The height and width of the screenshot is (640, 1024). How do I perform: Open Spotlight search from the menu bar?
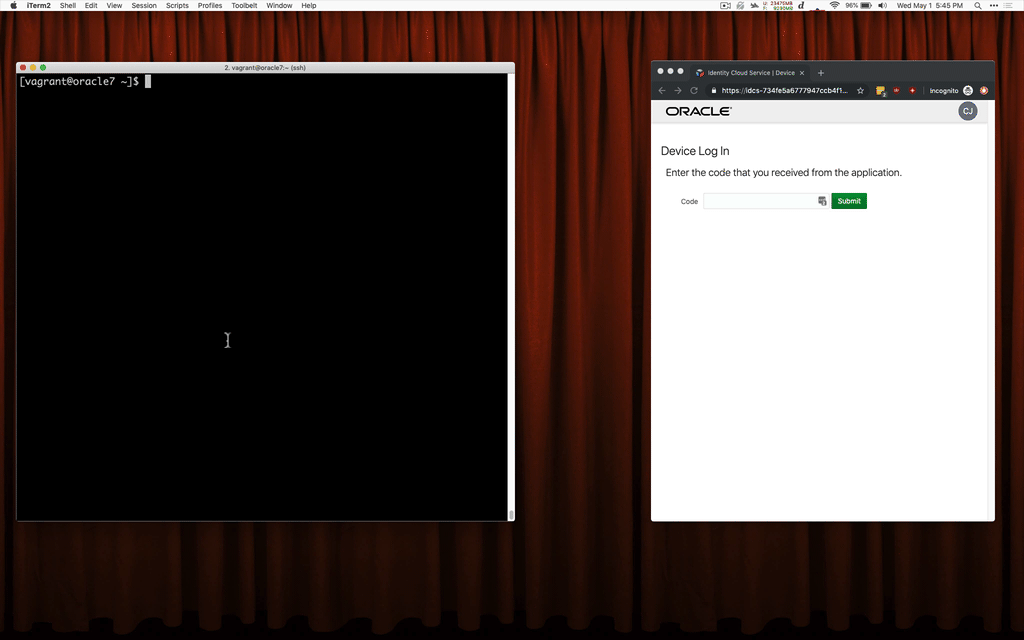(x=977, y=5)
